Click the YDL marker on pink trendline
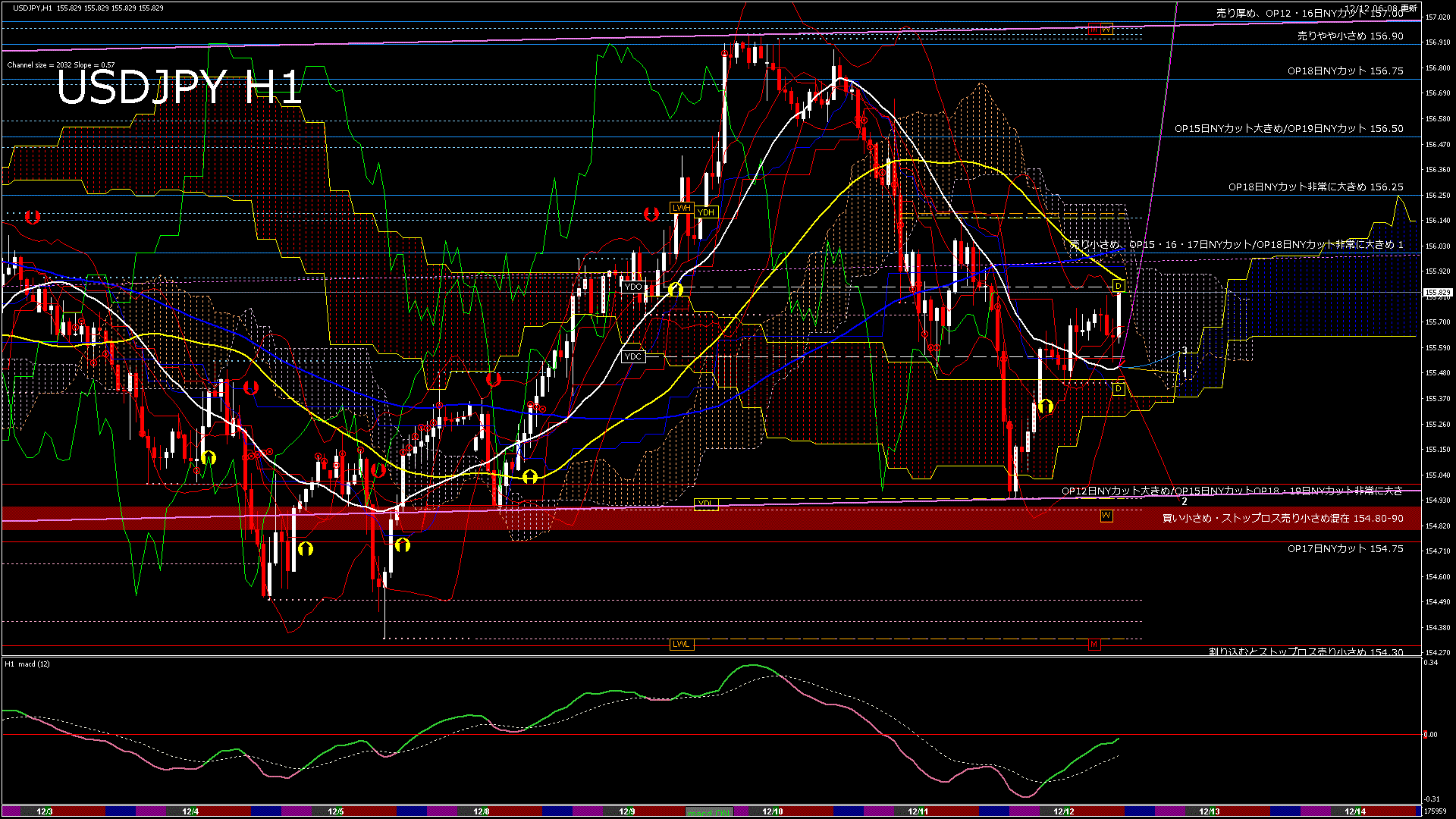 coord(705,504)
